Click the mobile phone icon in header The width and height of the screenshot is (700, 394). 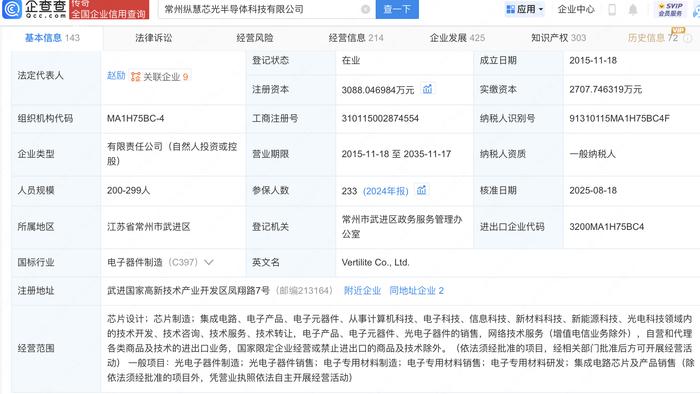612,9
